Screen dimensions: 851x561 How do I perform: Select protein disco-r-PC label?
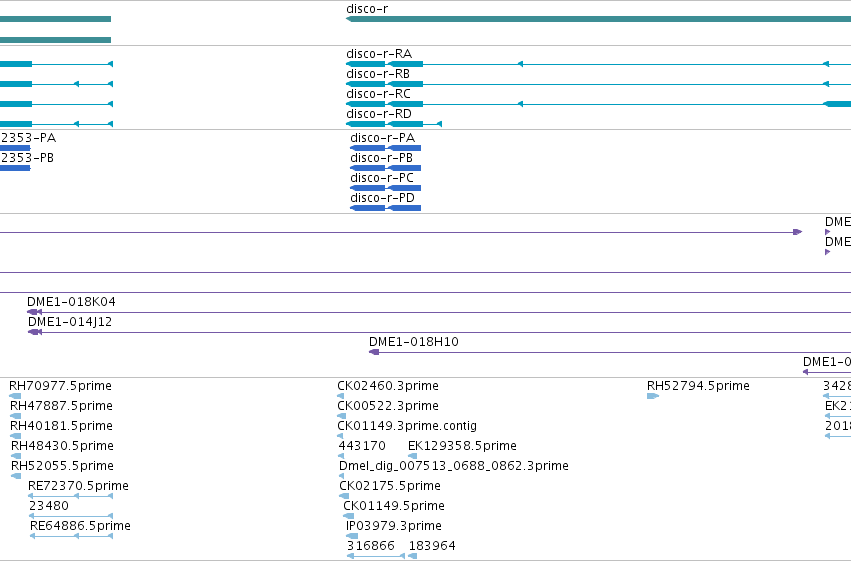tap(382, 178)
